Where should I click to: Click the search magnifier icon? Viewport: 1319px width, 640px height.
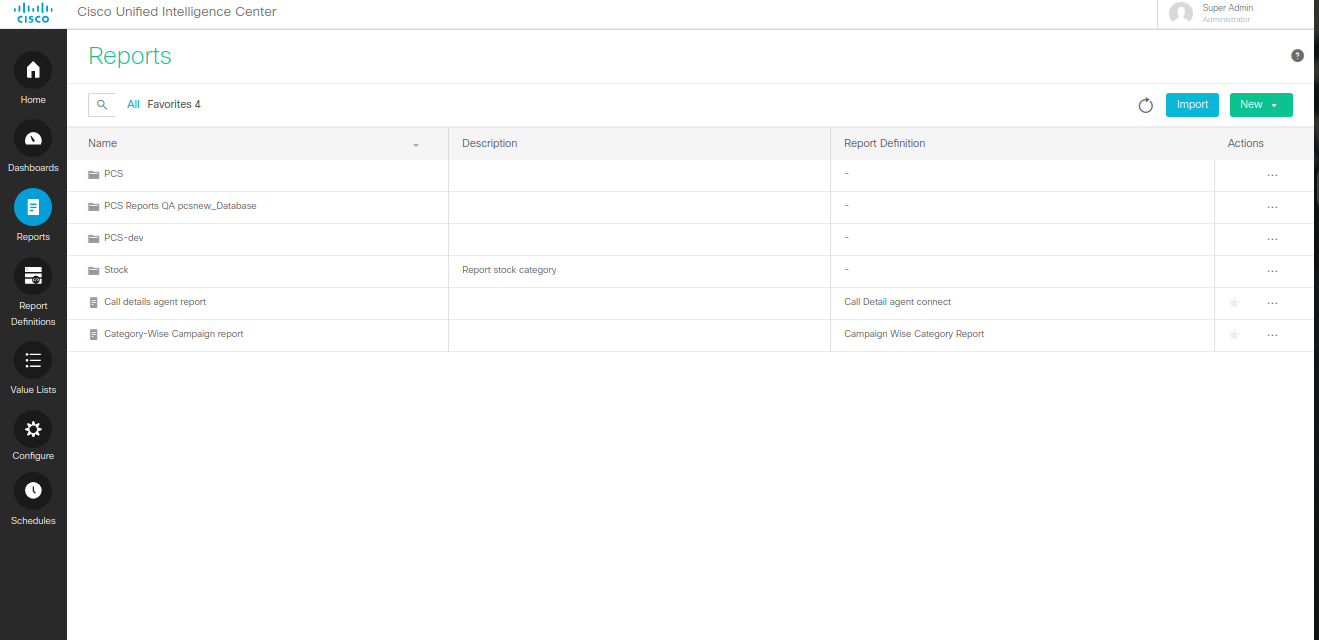click(102, 105)
